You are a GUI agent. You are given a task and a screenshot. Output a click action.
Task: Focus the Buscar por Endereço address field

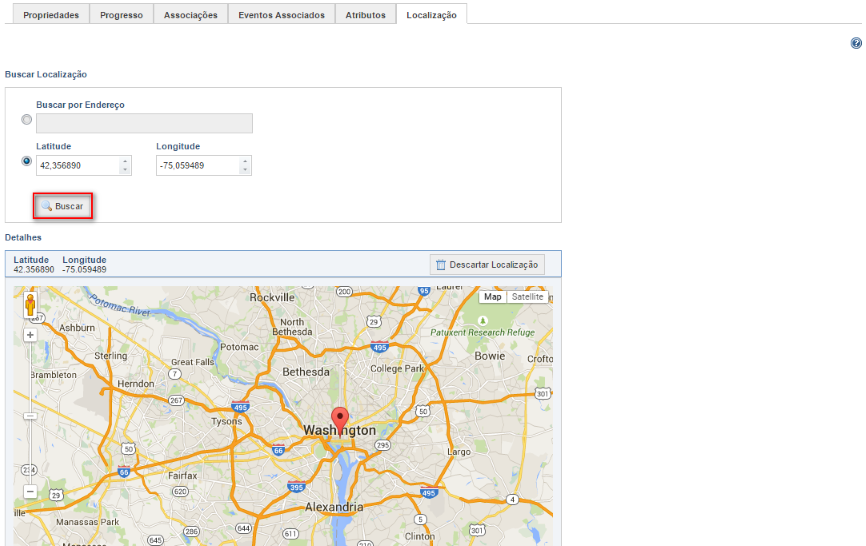144,123
